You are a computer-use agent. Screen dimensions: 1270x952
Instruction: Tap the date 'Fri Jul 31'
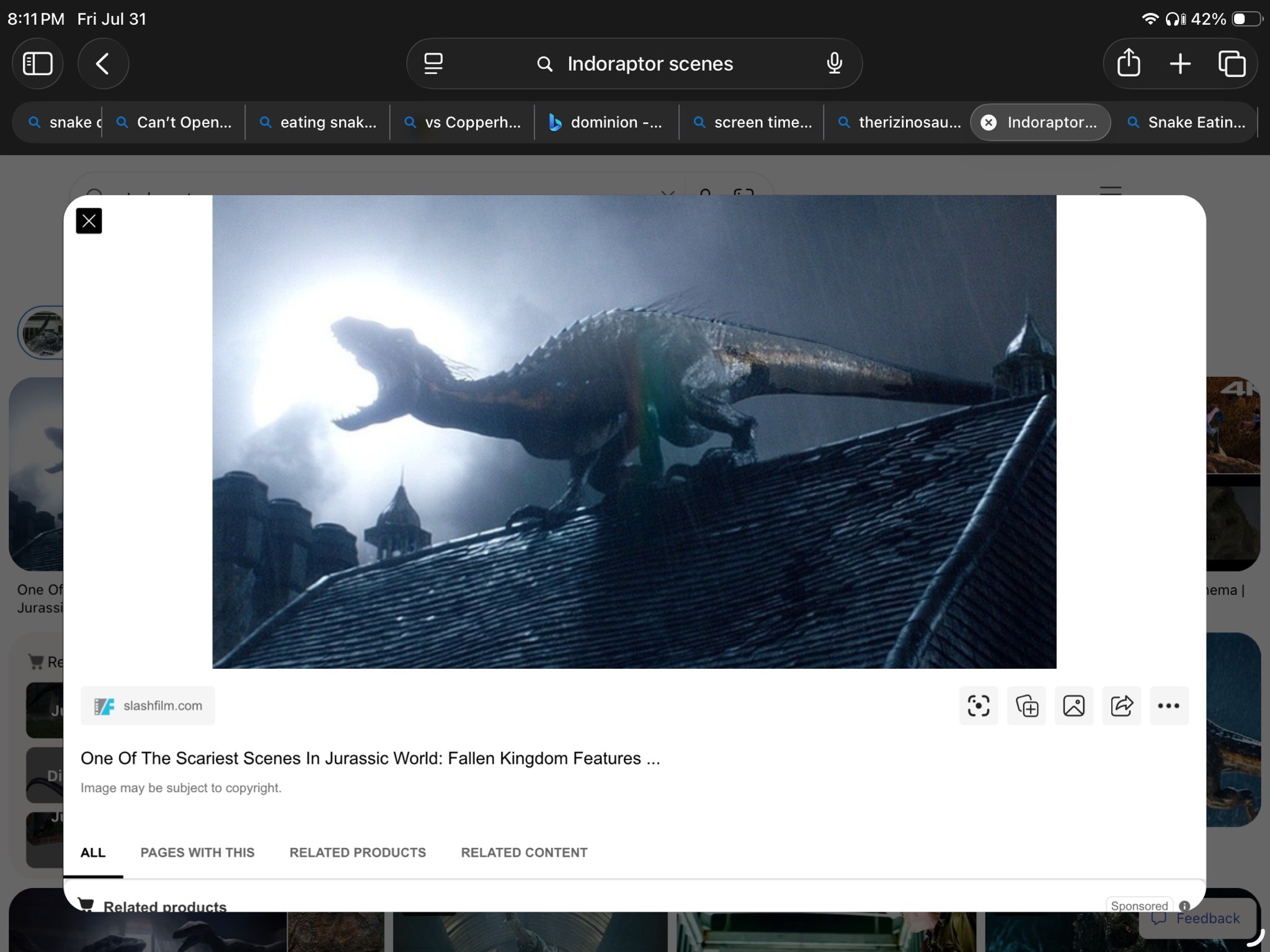(112, 19)
